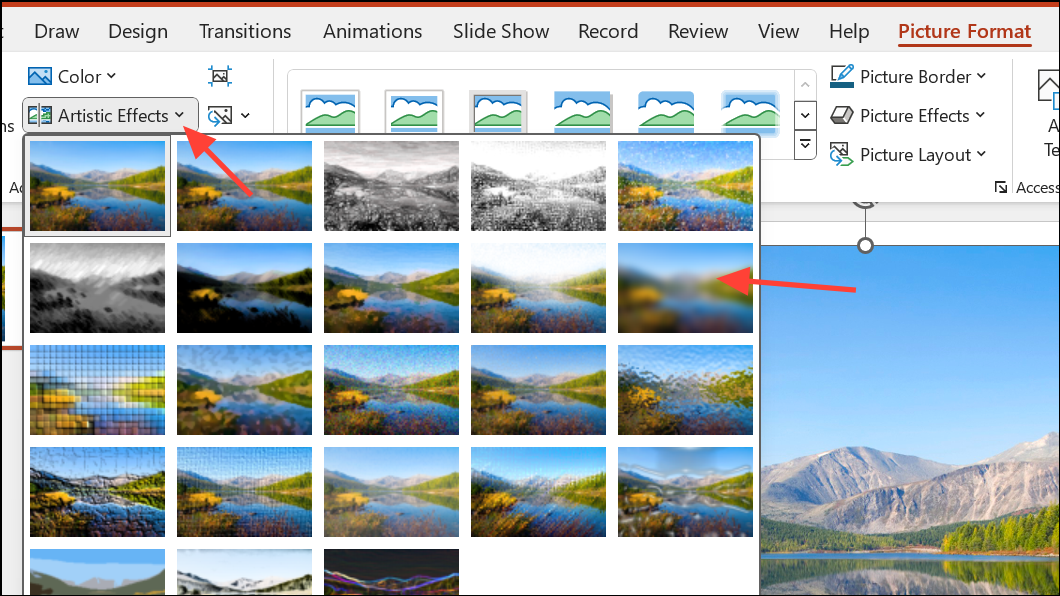
Task: Open the Draw ribbon tab
Action: pyautogui.click(x=57, y=31)
